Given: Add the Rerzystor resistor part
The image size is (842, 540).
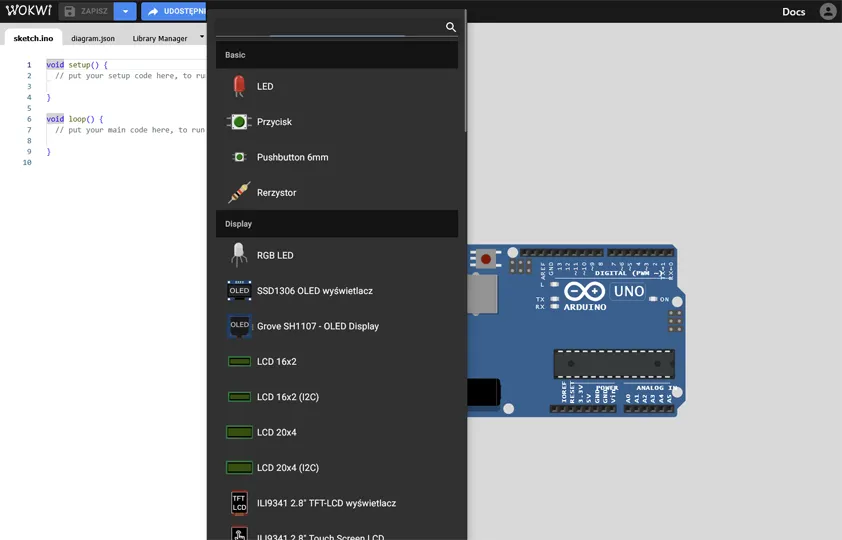Looking at the screenshot, I should tap(337, 193).
